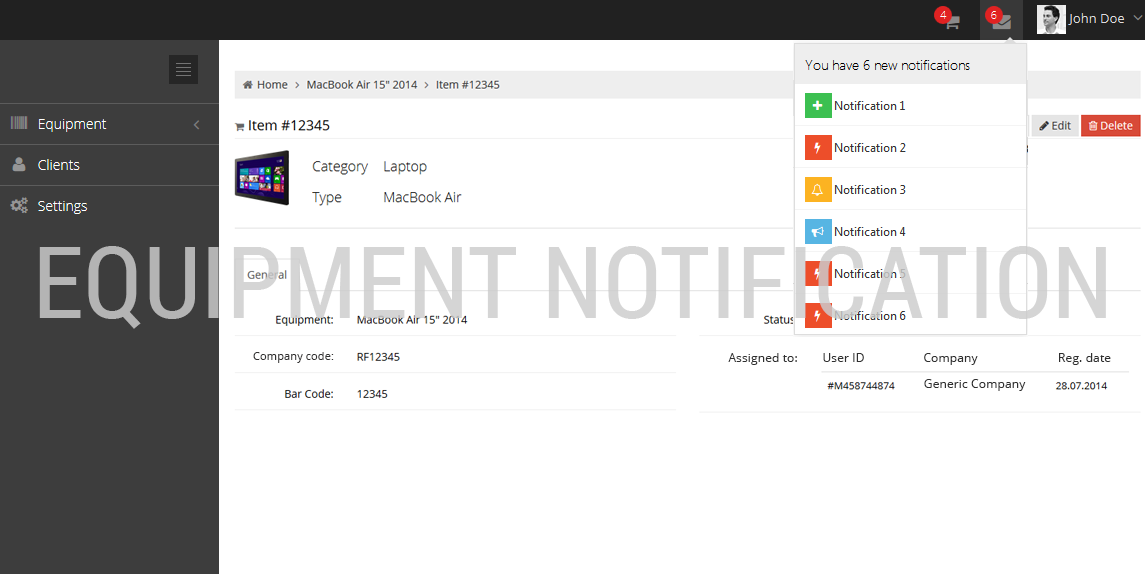
Task: Click the shopping cart icon in top bar
Action: (x=952, y=22)
